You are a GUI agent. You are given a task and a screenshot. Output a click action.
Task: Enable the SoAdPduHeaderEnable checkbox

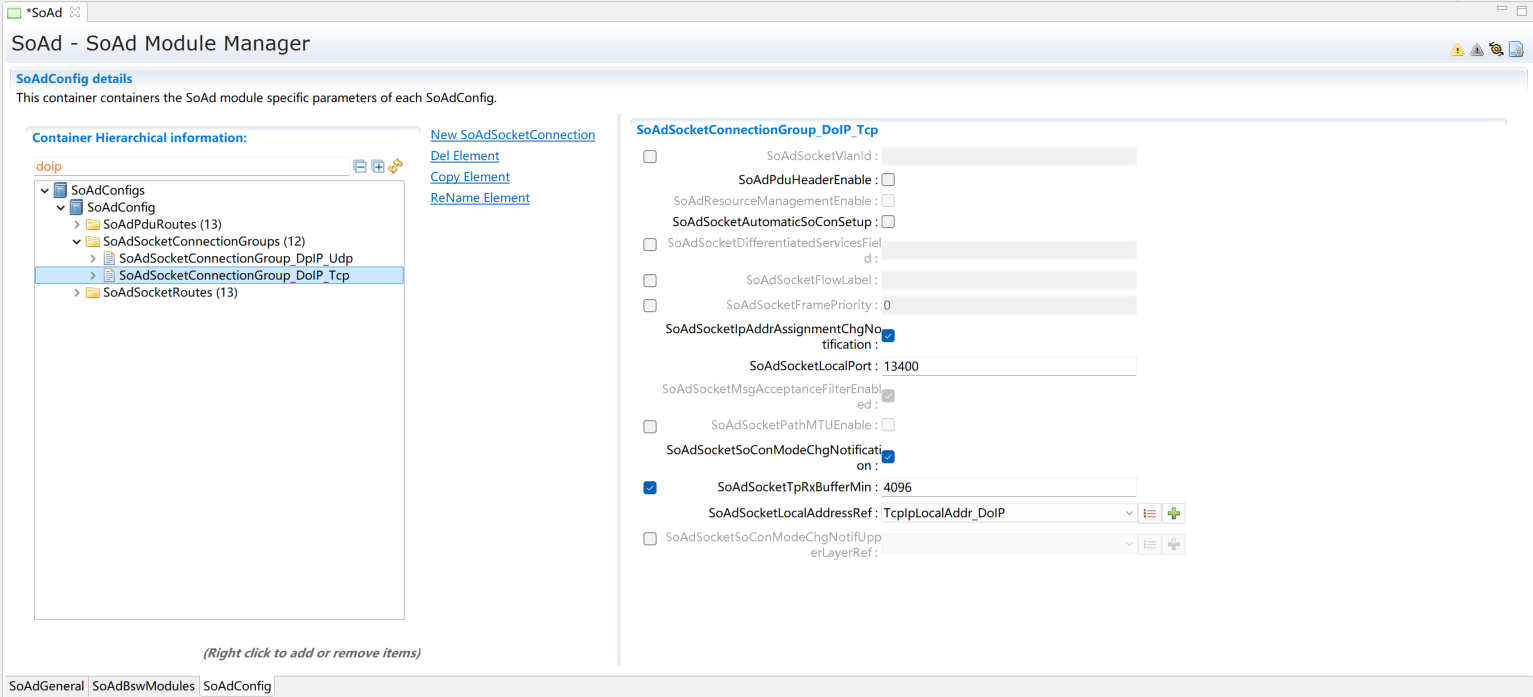point(888,180)
